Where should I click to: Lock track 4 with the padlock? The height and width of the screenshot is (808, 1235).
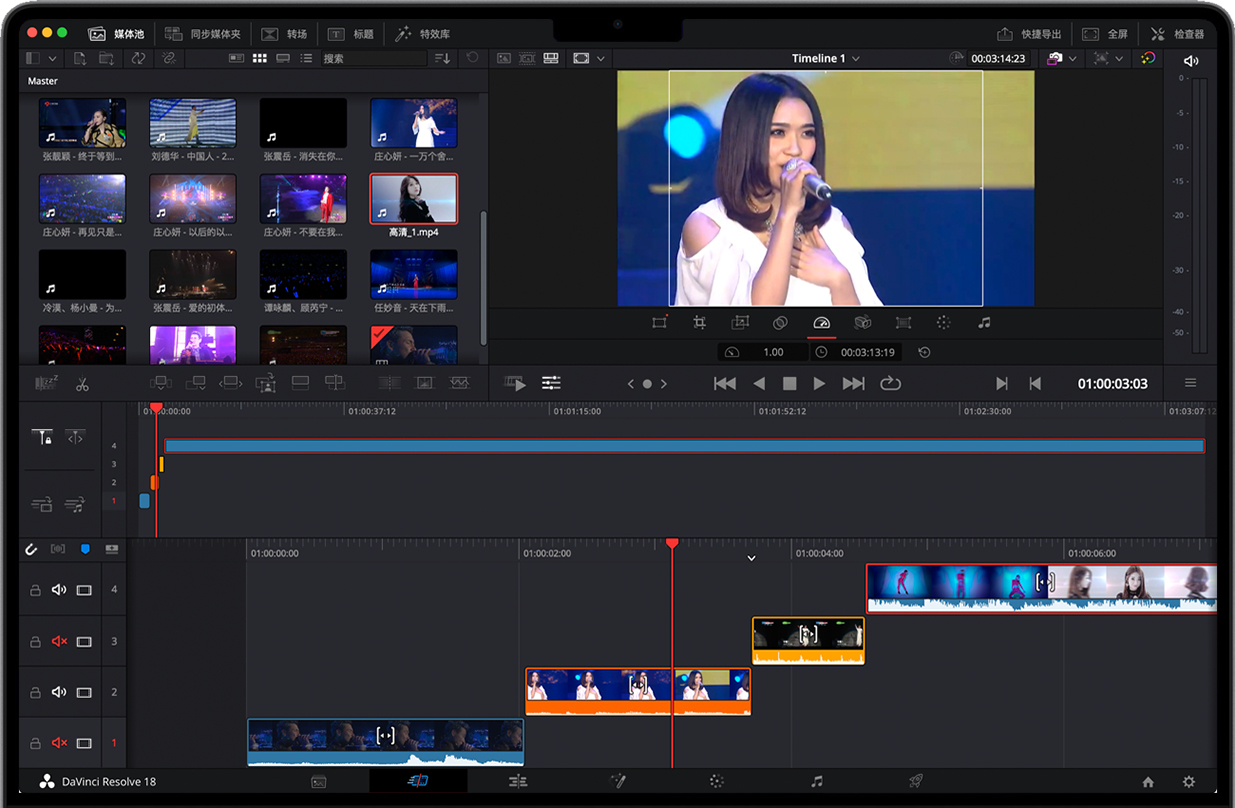pos(35,590)
